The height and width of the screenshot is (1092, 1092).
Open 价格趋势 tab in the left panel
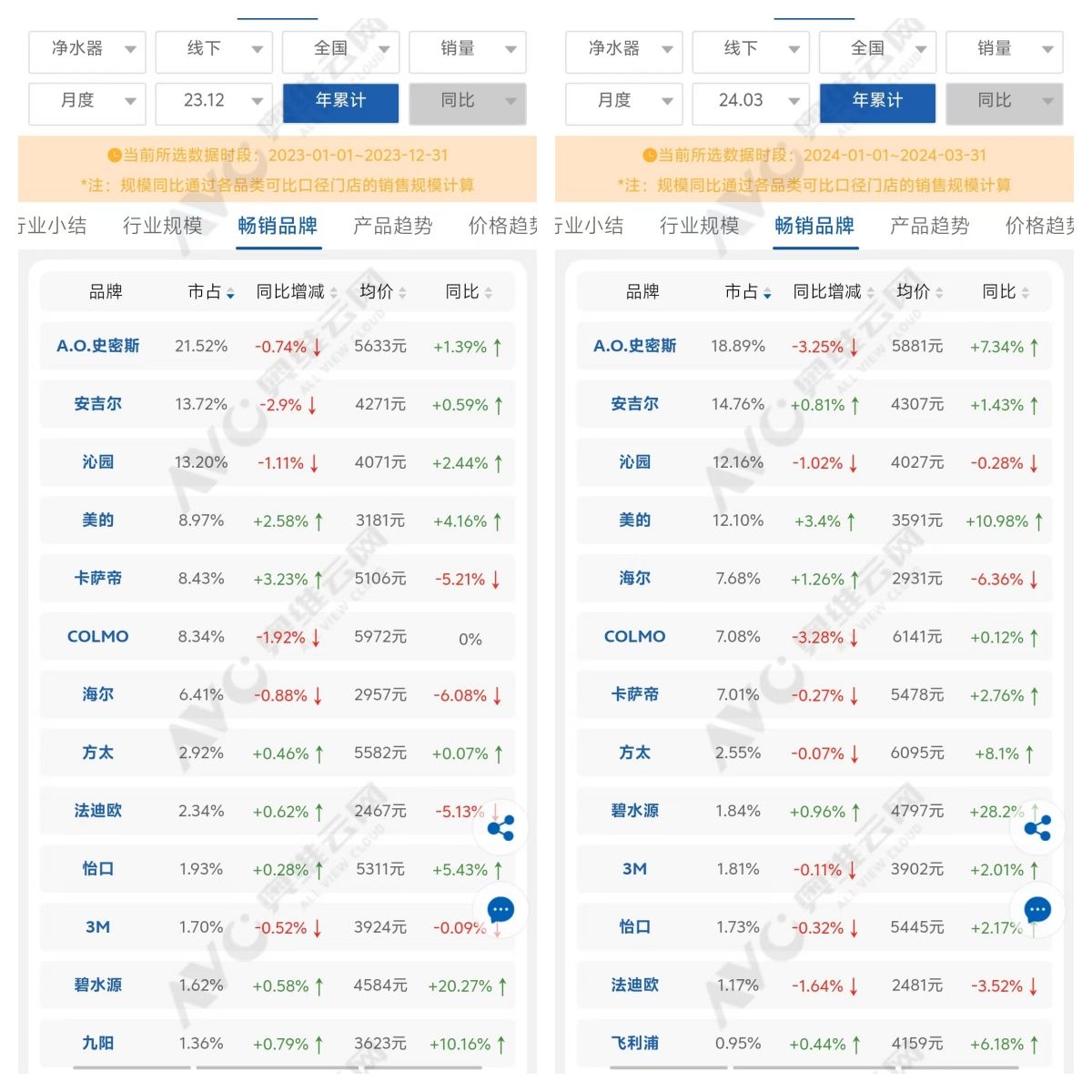coord(502,226)
